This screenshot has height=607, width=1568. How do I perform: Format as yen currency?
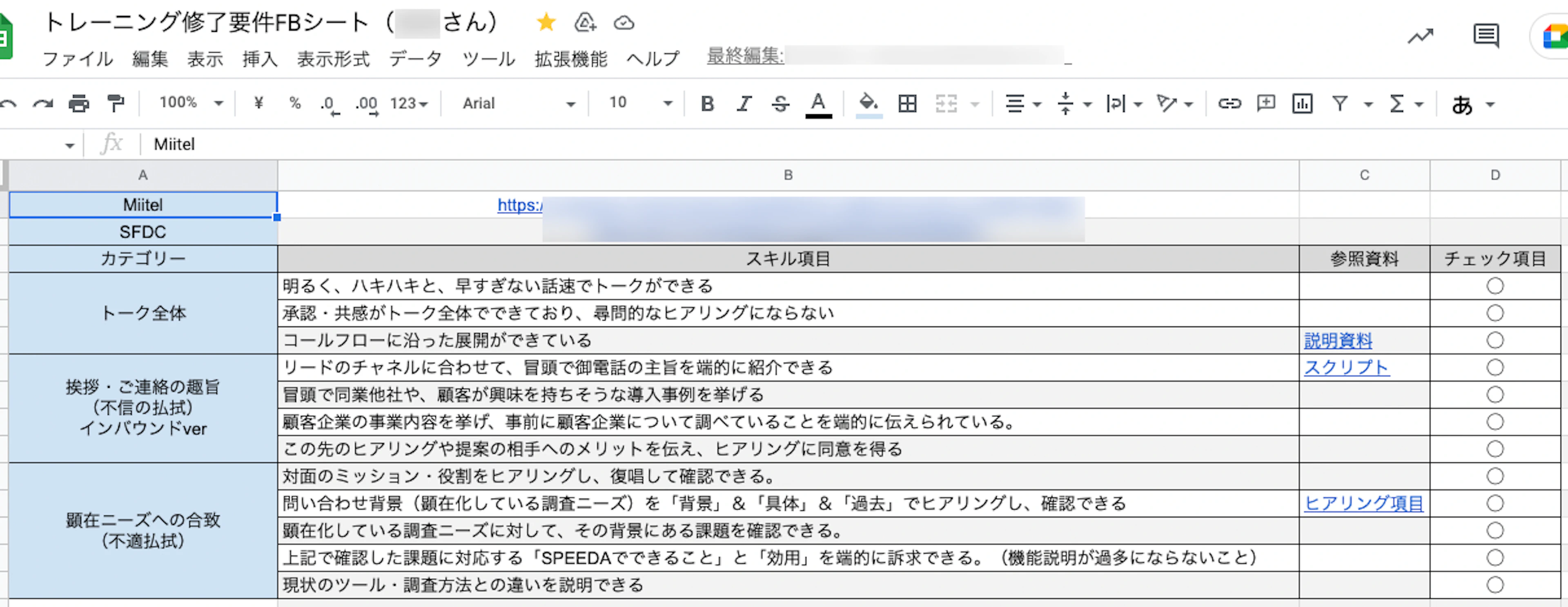tap(259, 103)
